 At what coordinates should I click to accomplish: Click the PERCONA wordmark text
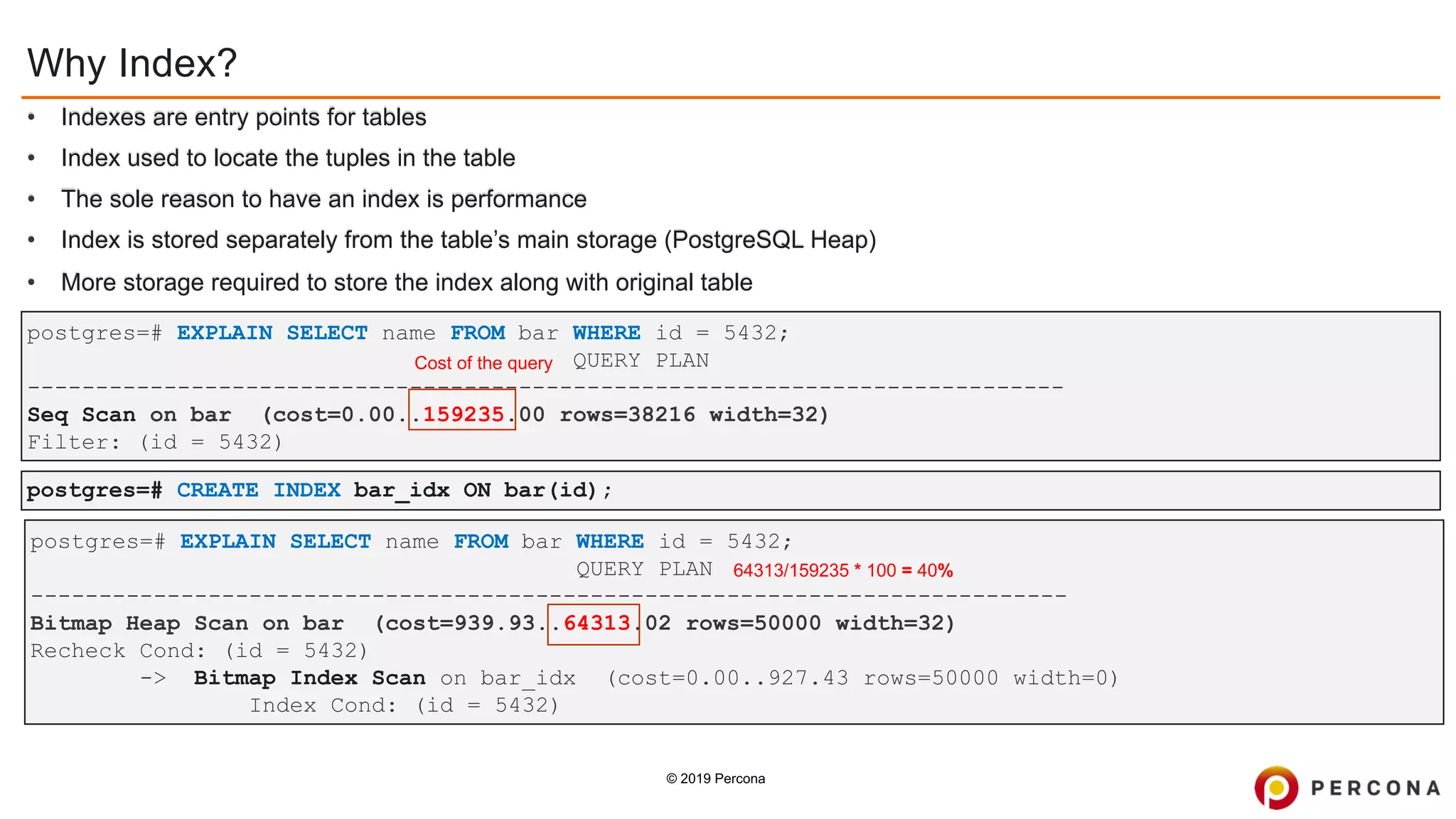1376,788
